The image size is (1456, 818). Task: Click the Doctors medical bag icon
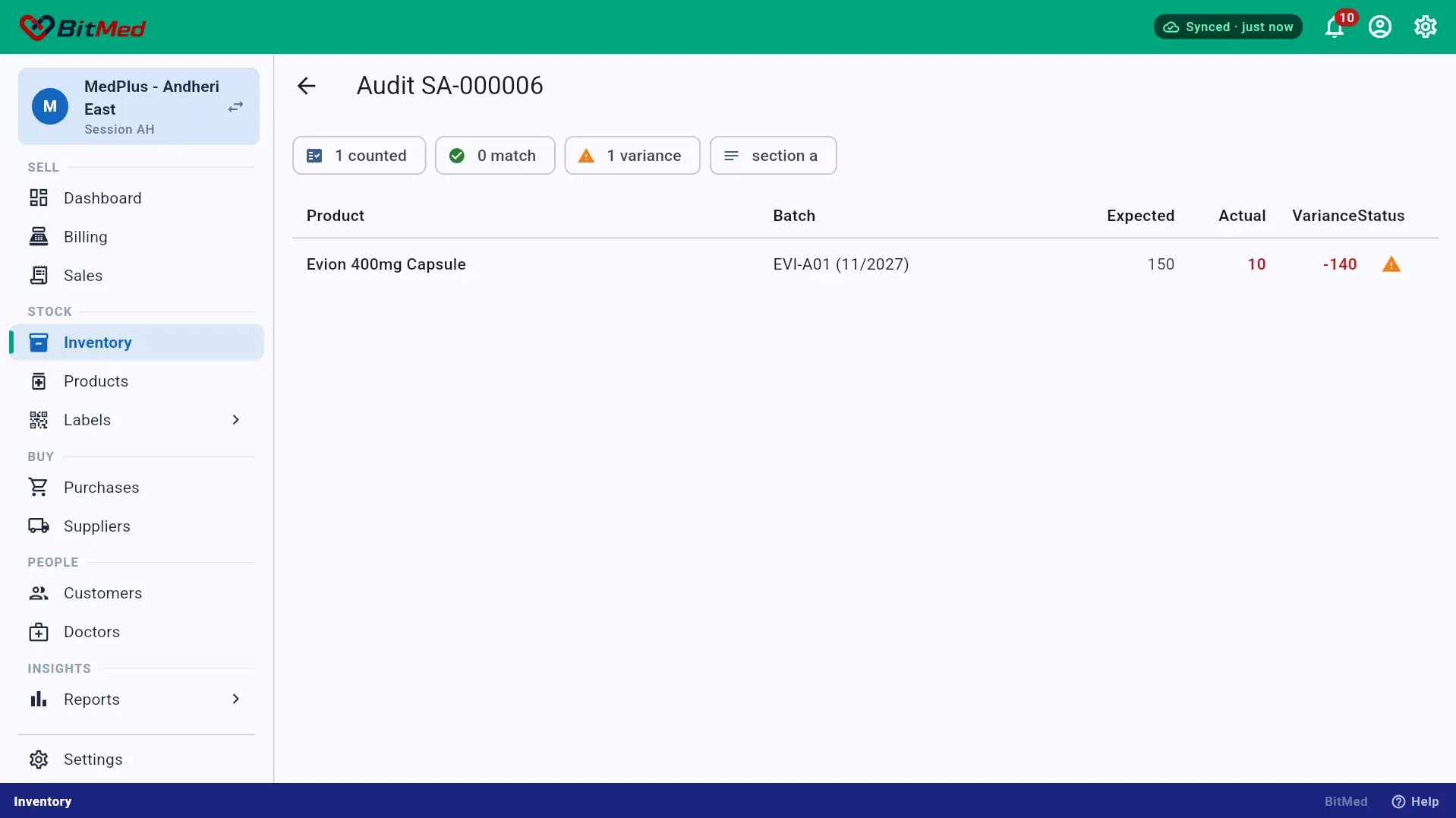39,632
